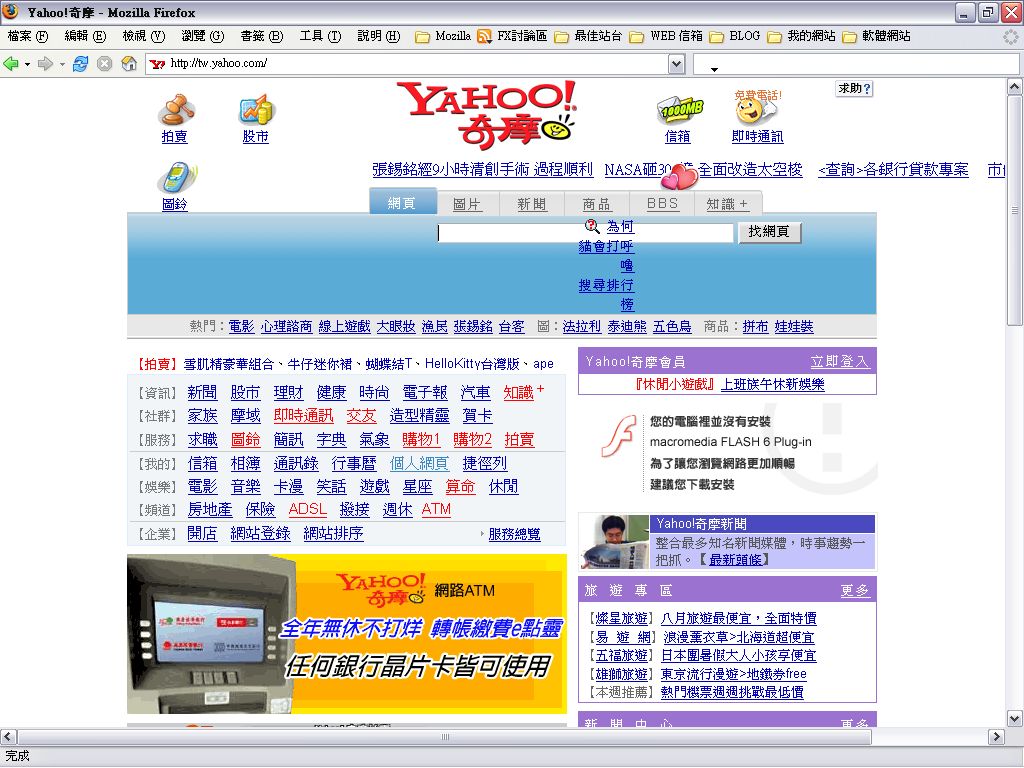Click the Flash plug-in icon

point(618,436)
